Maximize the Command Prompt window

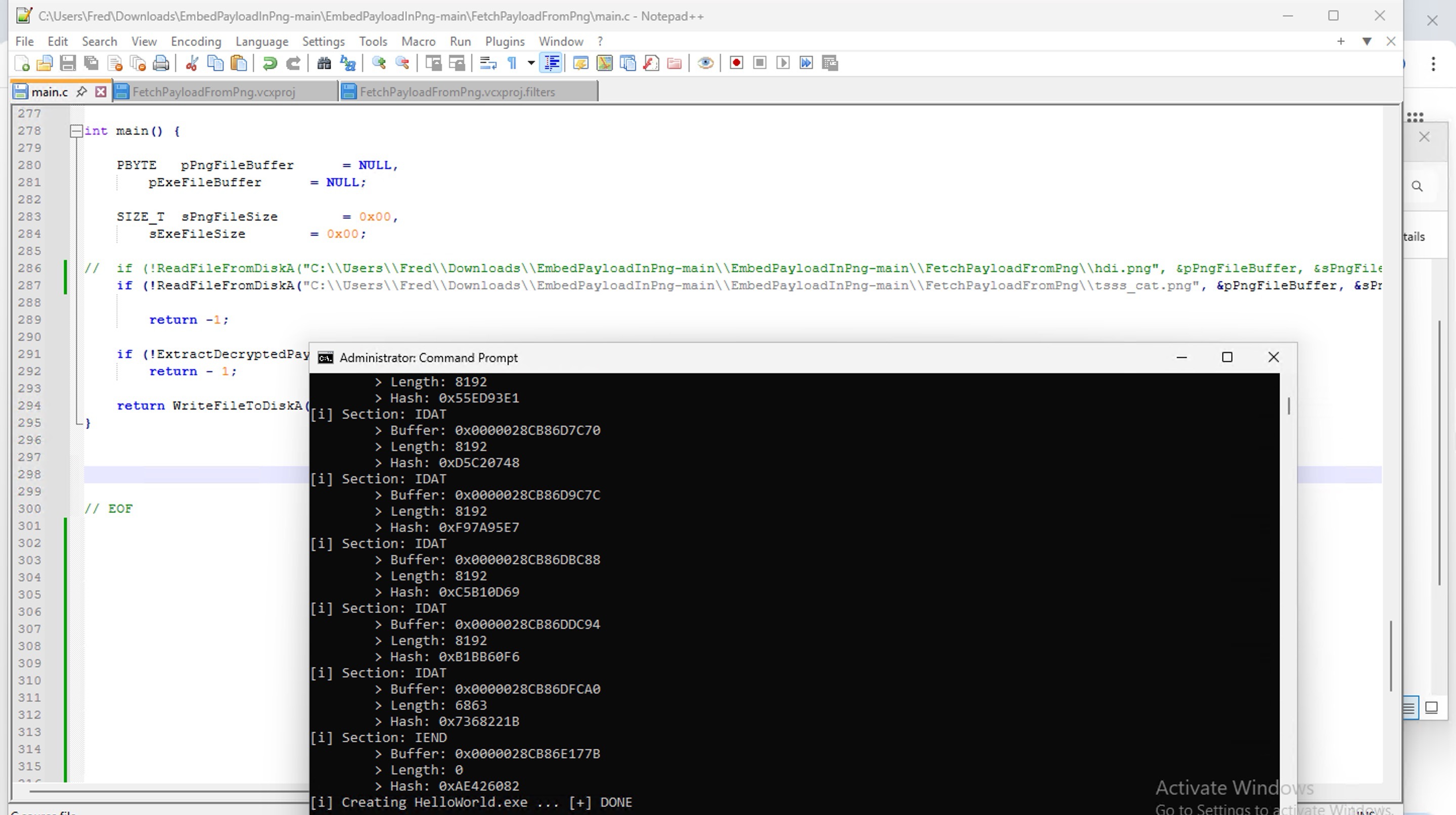pos(1227,357)
